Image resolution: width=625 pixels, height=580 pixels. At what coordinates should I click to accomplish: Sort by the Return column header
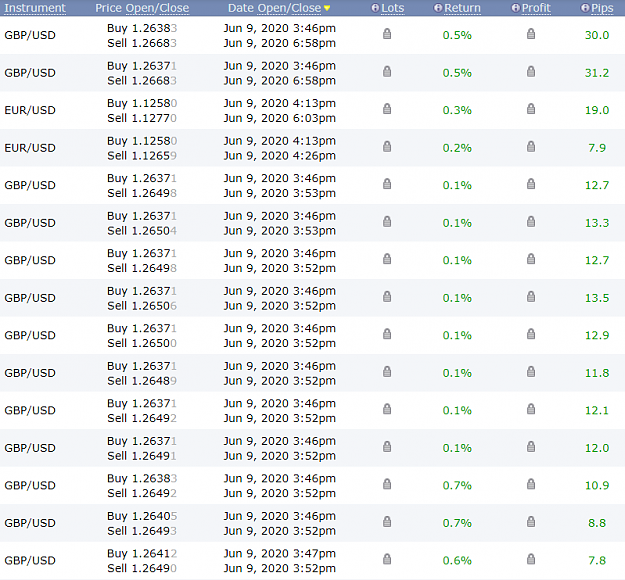[462, 8]
